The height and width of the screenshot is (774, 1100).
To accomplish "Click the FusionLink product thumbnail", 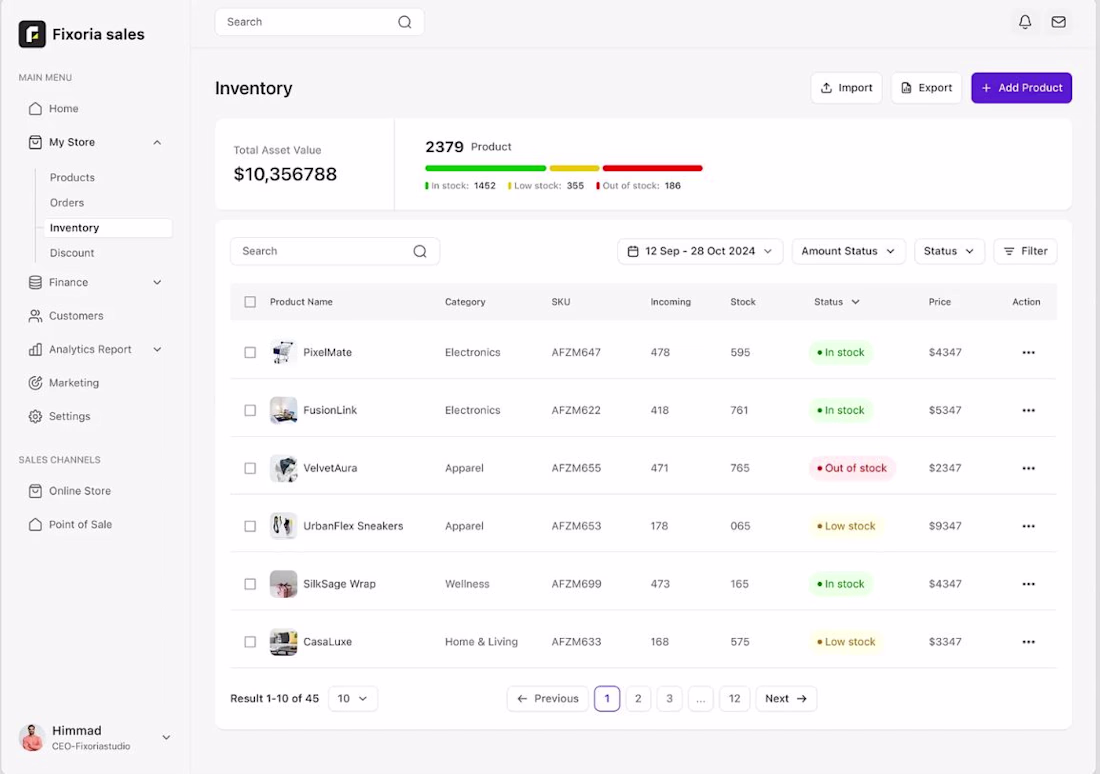I will tap(283, 411).
